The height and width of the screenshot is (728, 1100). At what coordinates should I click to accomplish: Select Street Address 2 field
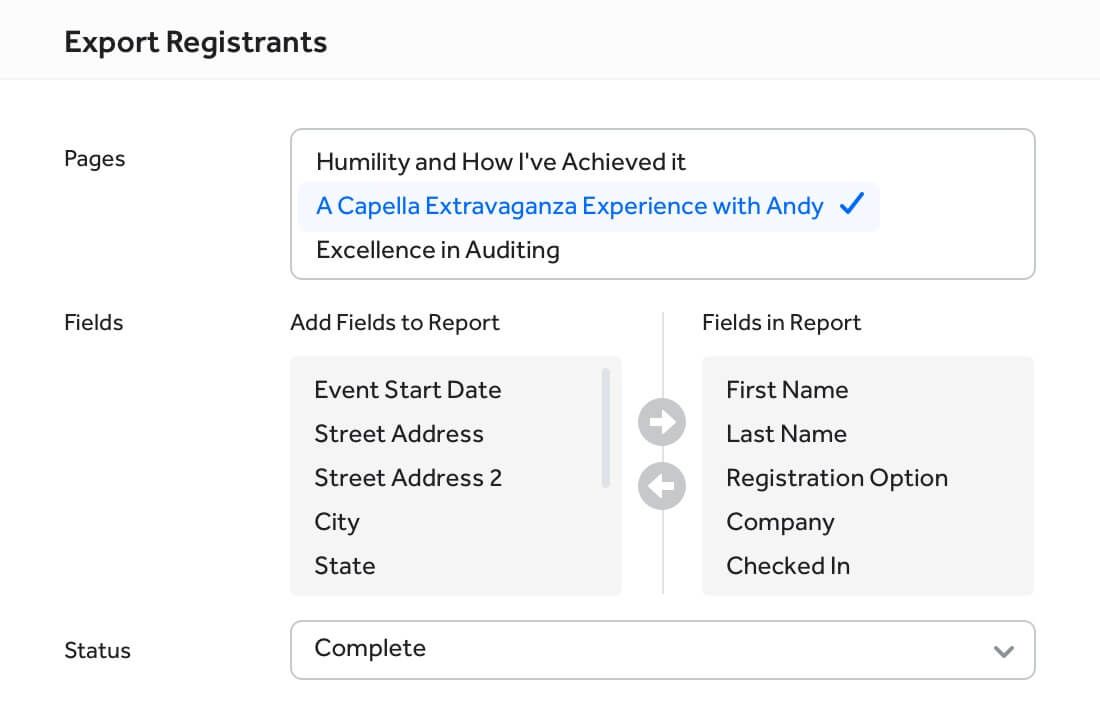[407, 478]
